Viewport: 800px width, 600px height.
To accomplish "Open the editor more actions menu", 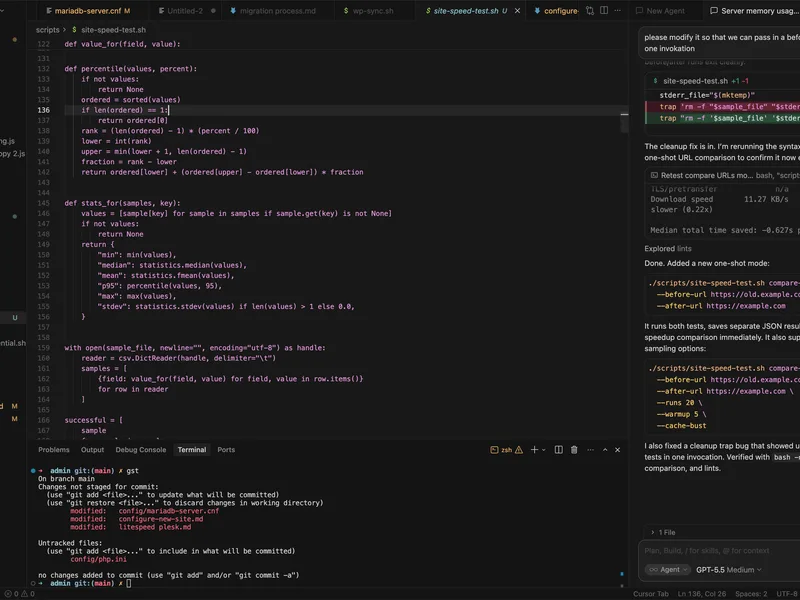I will pos(618,11).
